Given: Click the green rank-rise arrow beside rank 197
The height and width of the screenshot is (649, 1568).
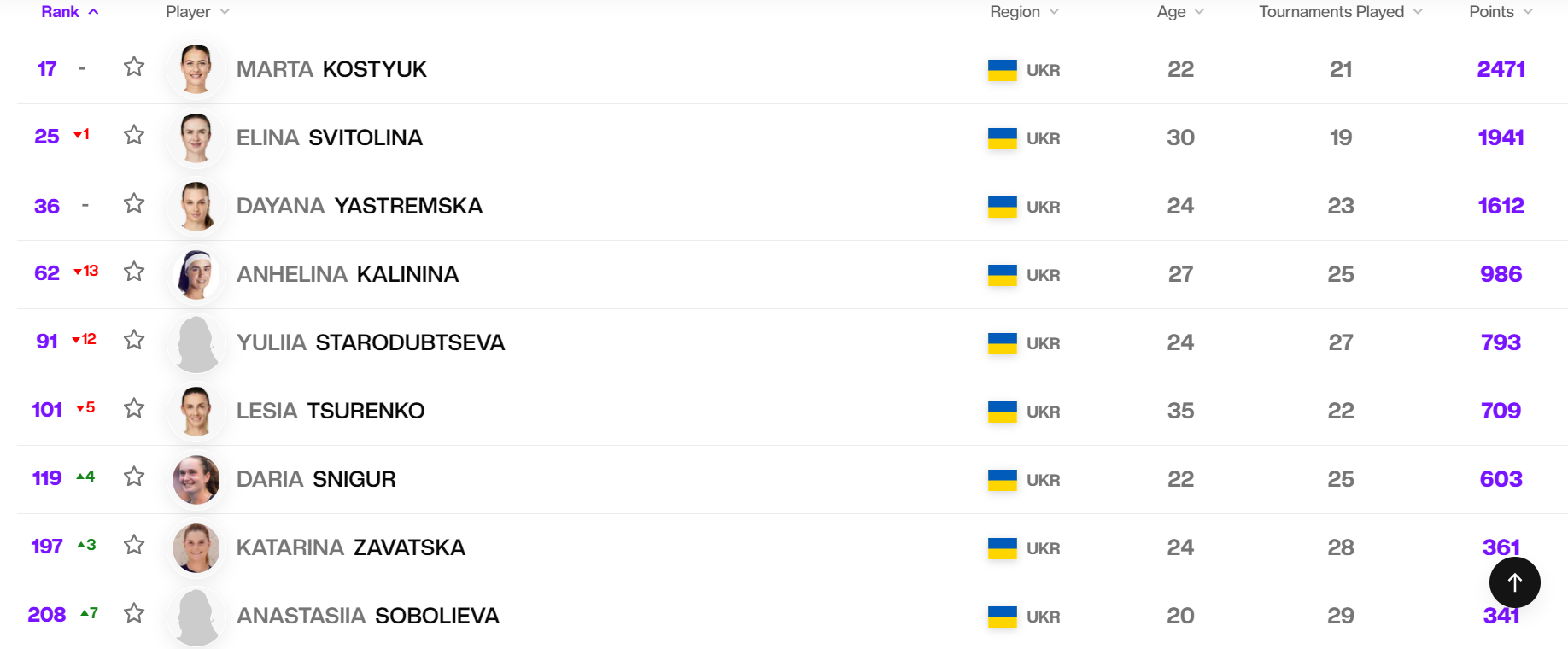Looking at the screenshot, I should [84, 544].
